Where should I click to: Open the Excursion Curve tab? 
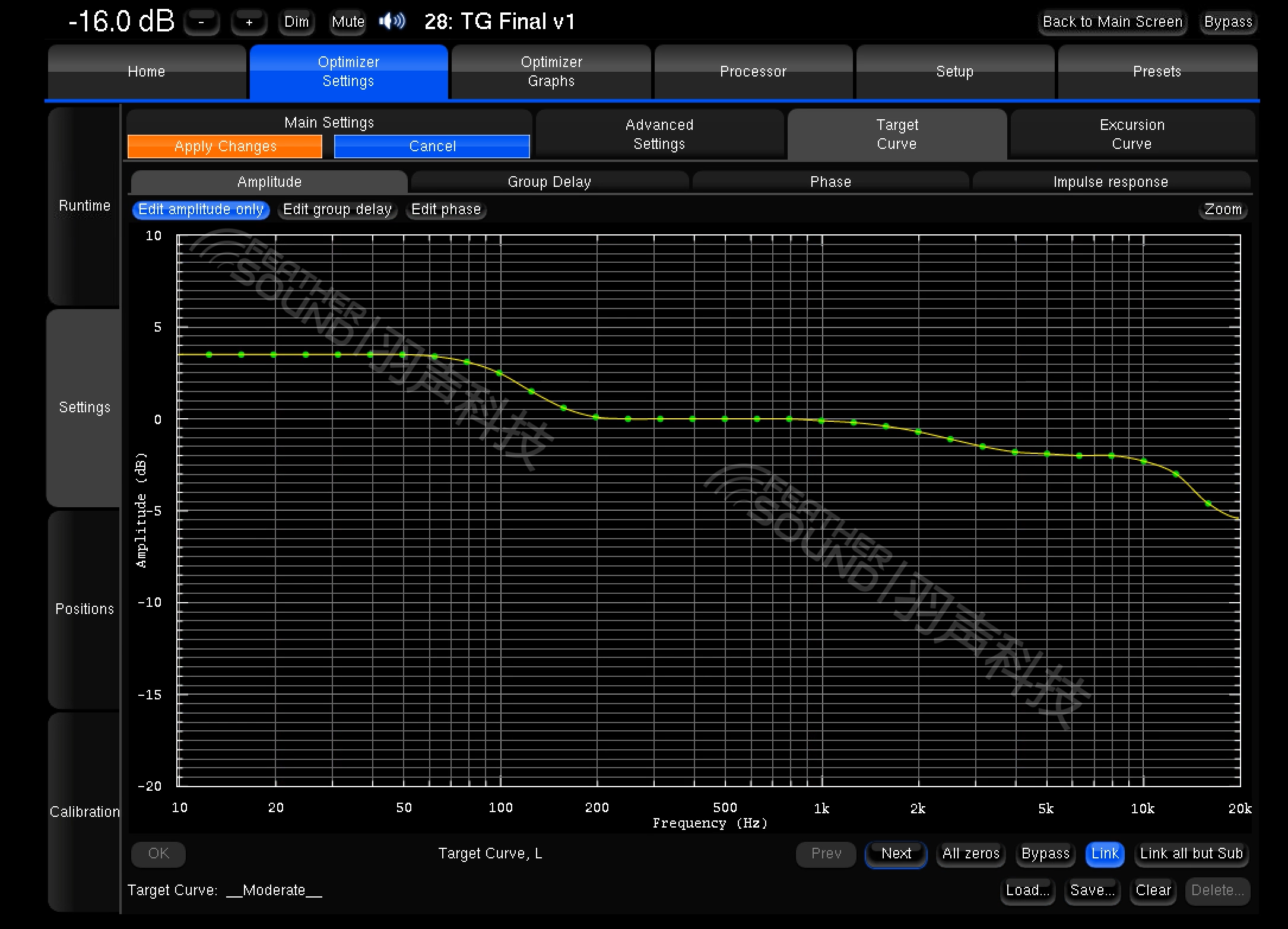coord(1131,134)
